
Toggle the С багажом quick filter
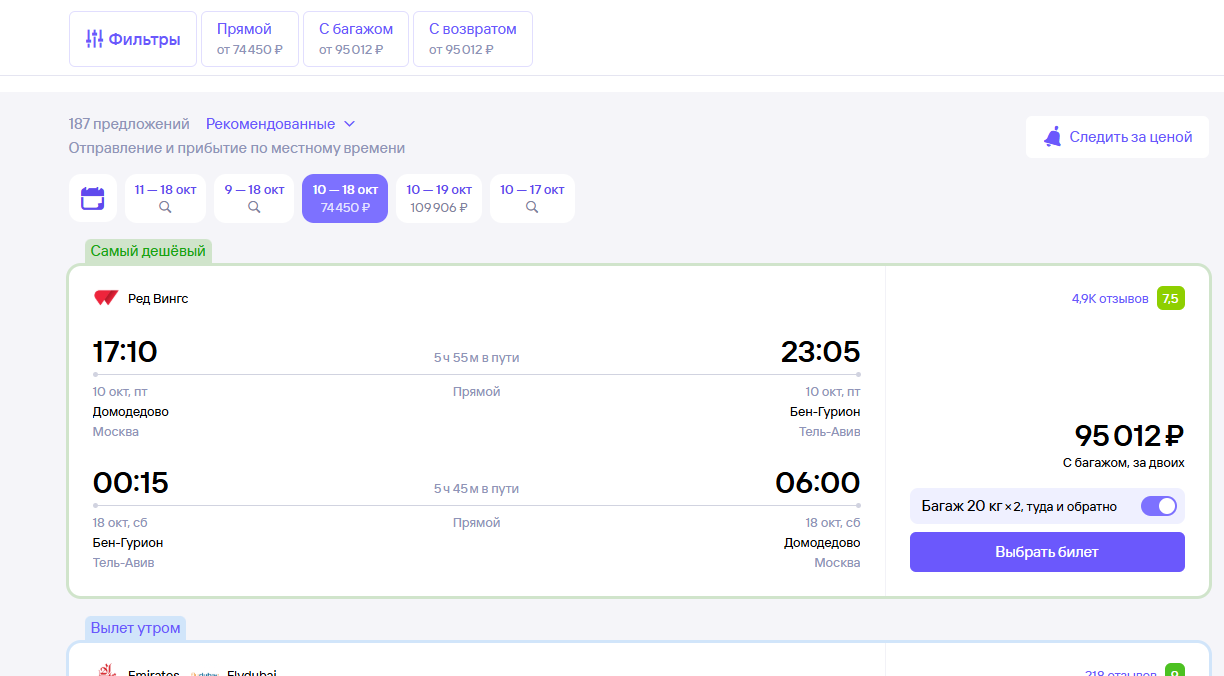point(356,39)
